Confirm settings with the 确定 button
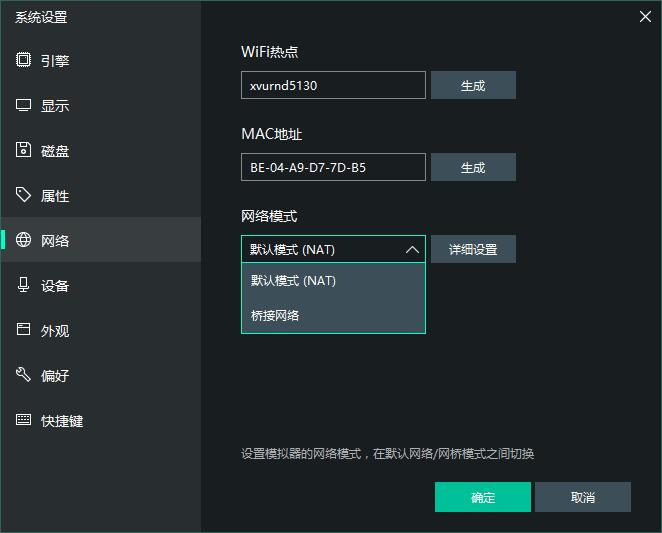662x533 pixels. (x=482, y=497)
